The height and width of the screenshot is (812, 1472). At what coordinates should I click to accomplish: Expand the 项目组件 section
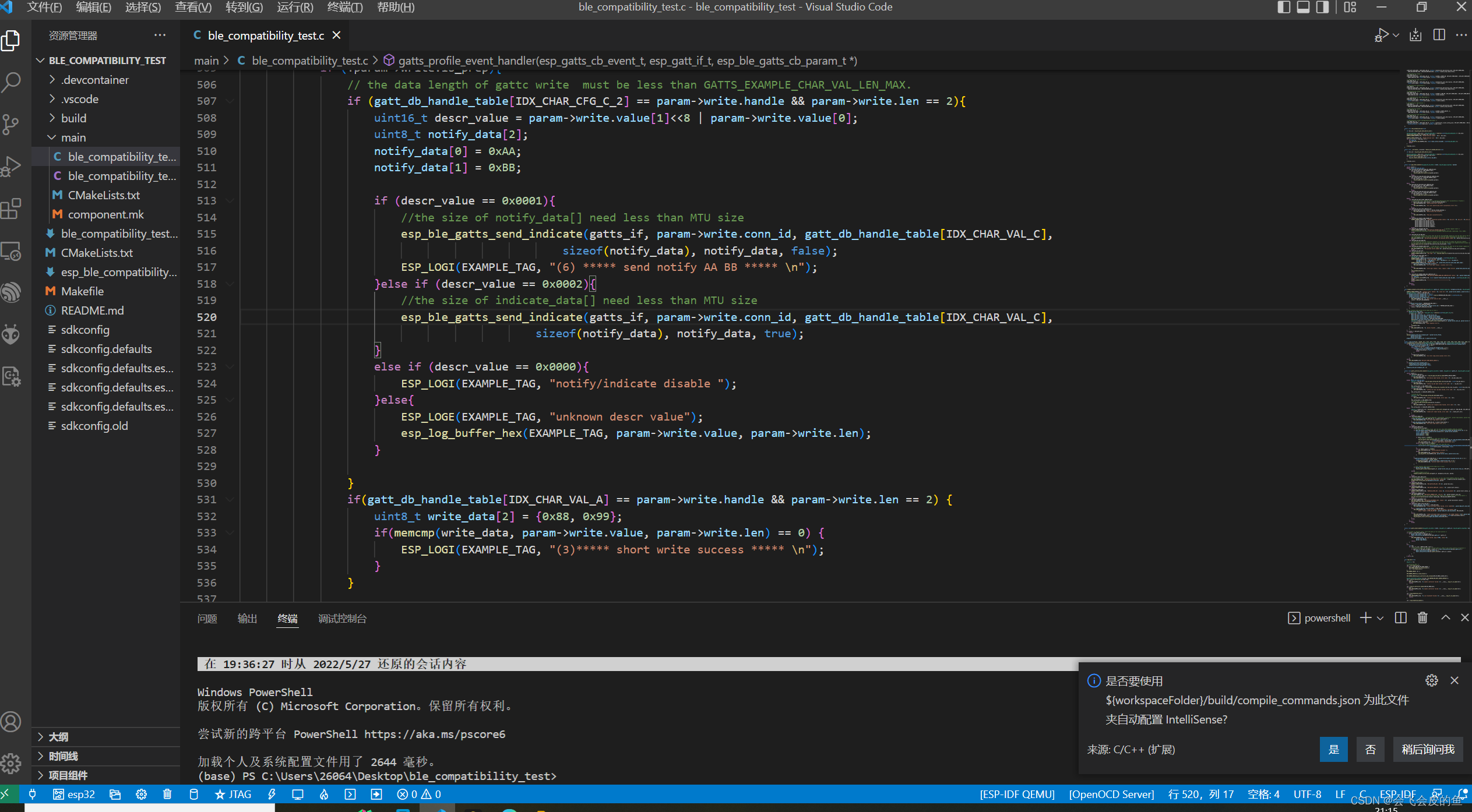[106, 775]
